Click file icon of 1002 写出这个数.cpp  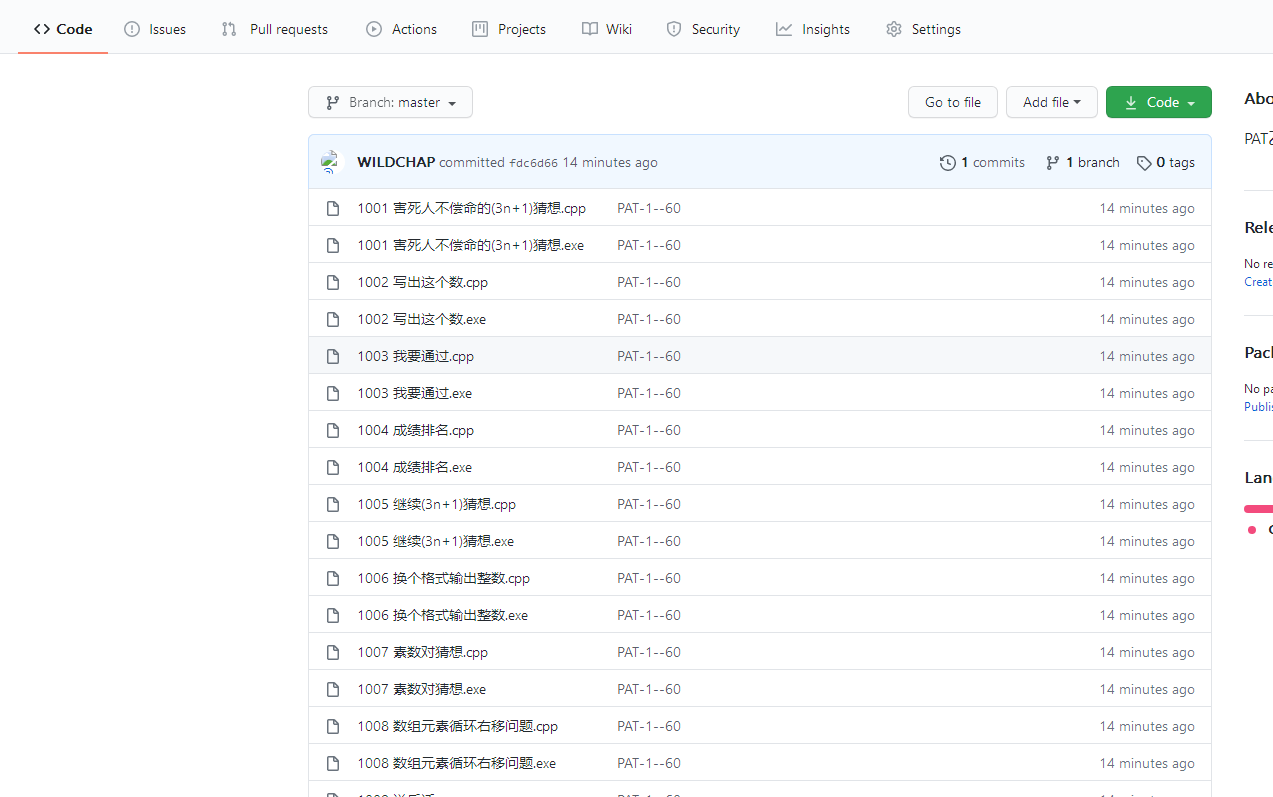point(333,282)
